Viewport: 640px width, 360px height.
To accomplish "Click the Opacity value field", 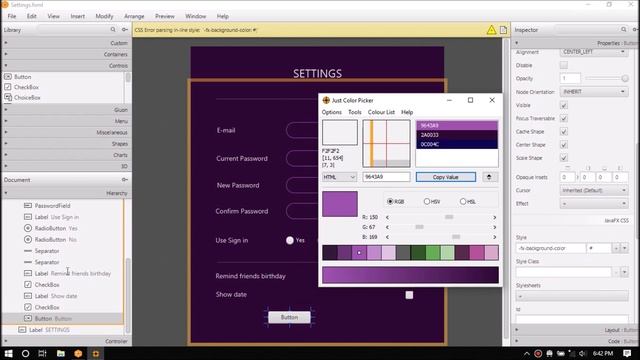I will (x=570, y=78).
